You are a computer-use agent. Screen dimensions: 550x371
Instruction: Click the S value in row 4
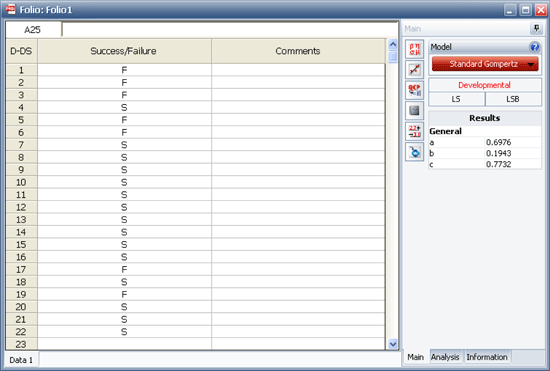124,107
